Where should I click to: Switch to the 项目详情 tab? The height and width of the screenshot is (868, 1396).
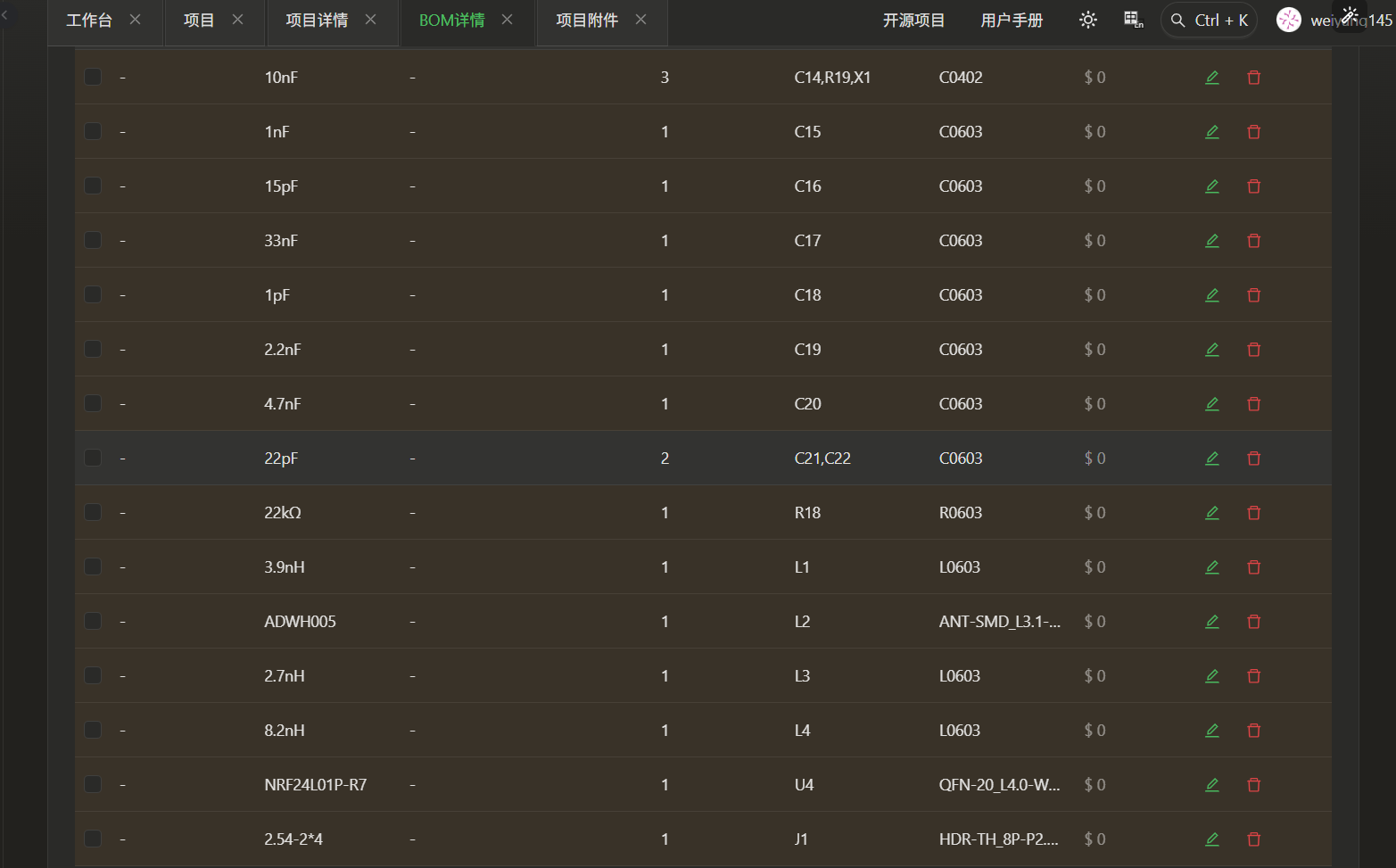pos(317,21)
